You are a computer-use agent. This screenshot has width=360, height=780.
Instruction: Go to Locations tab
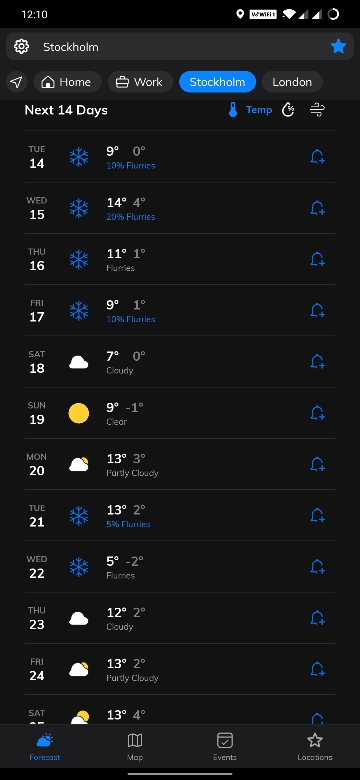(315, 747)
